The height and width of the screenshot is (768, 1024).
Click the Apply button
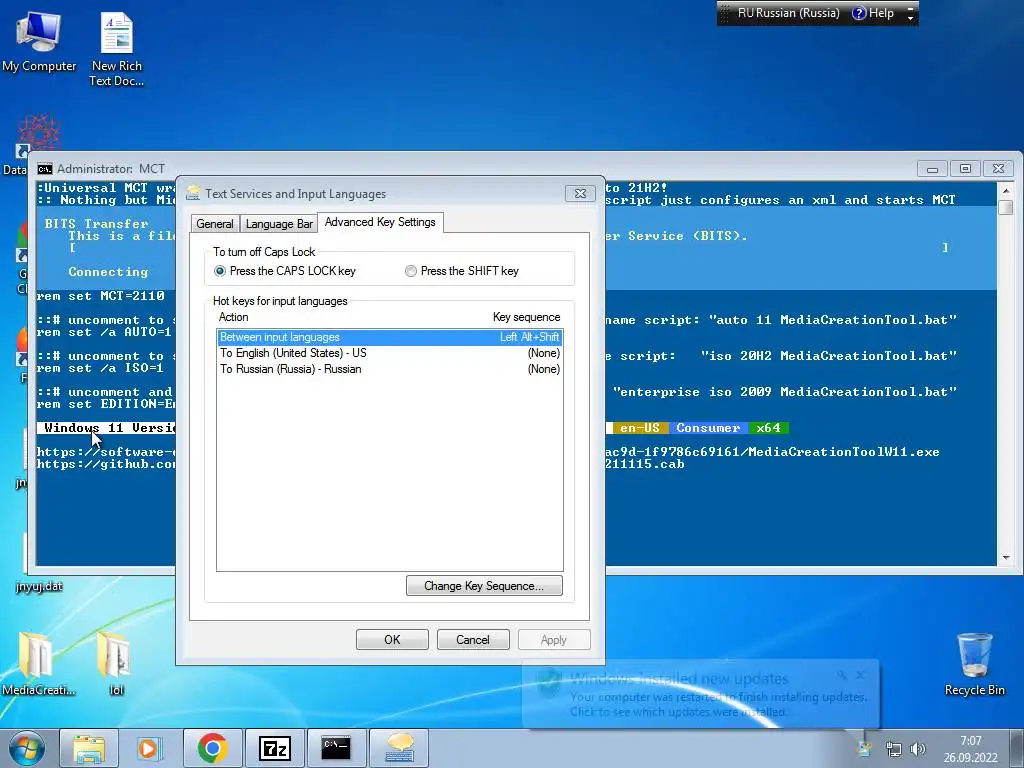tap(554, 640)
